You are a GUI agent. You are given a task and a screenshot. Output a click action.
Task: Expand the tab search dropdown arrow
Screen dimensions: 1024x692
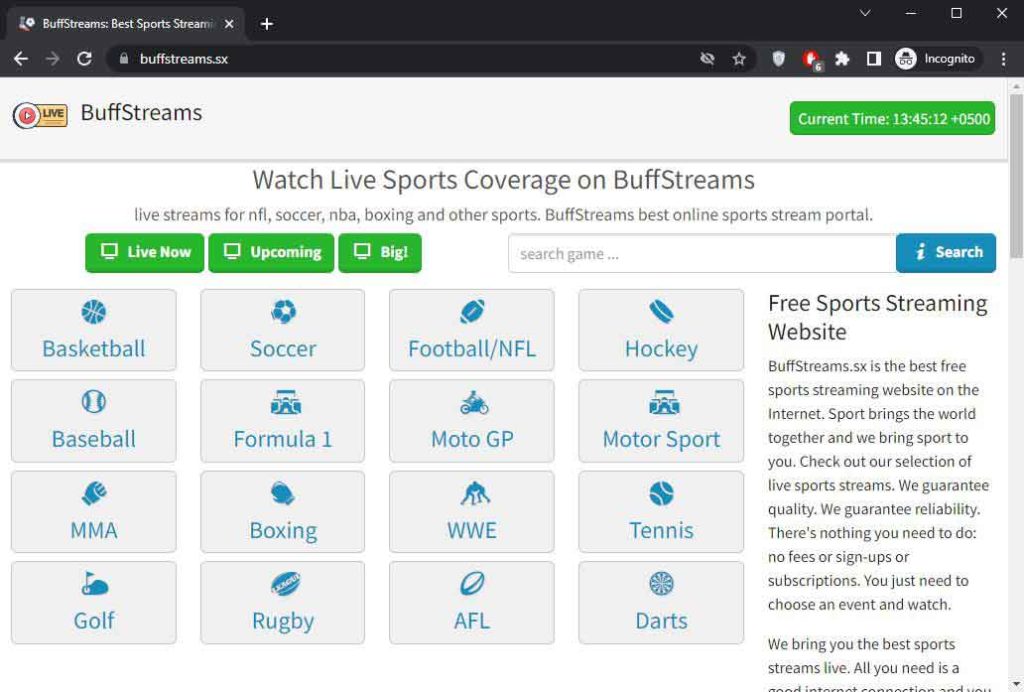[x=865, y=13]
